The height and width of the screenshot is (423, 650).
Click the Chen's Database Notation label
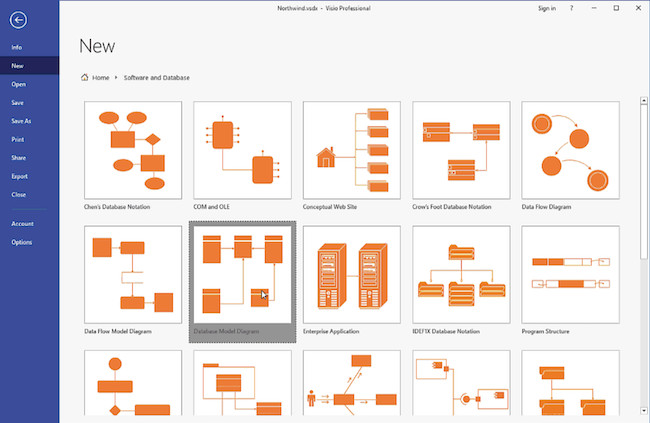[x=117, y=207]
